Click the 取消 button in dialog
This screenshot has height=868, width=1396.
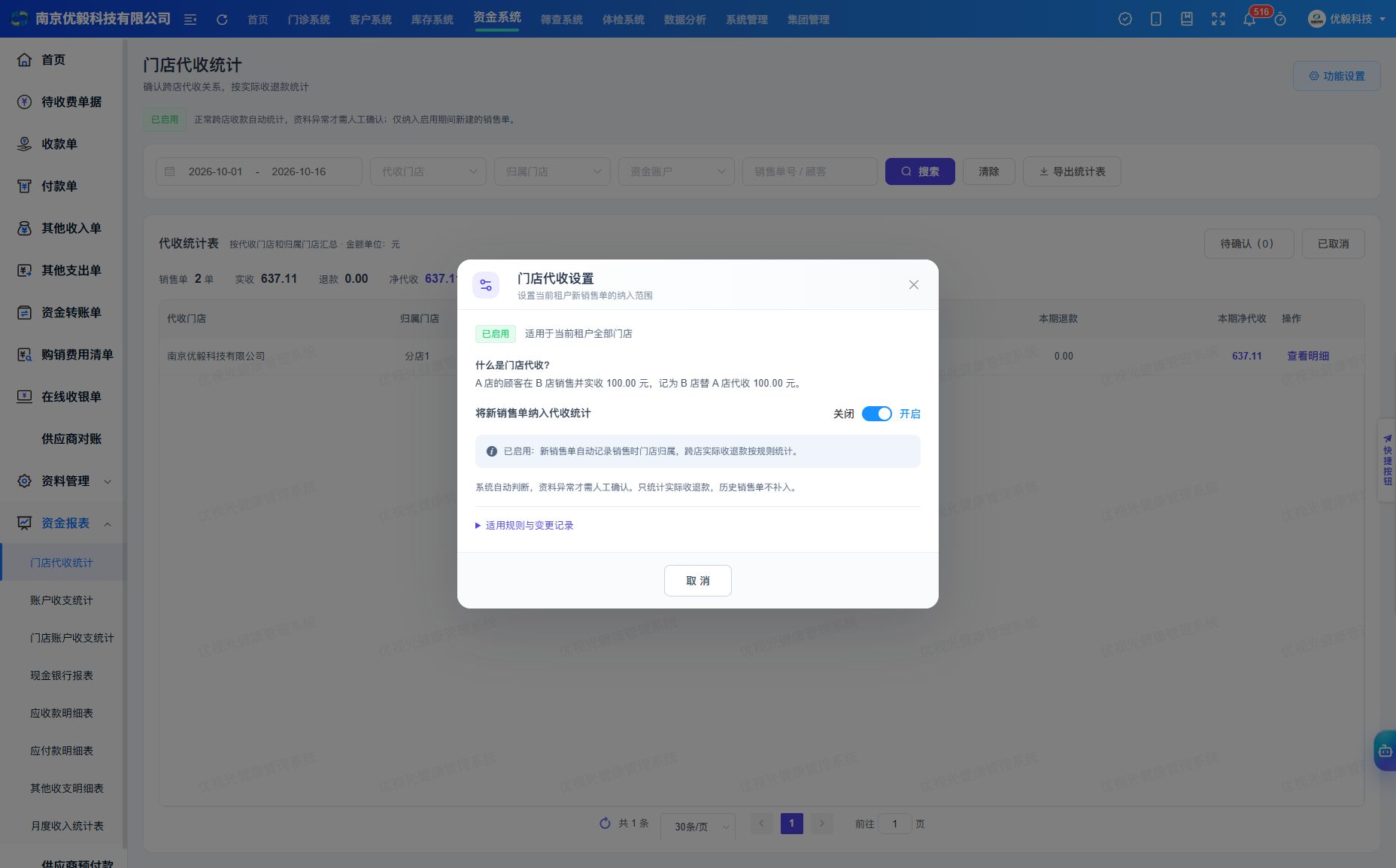point(698,581)
